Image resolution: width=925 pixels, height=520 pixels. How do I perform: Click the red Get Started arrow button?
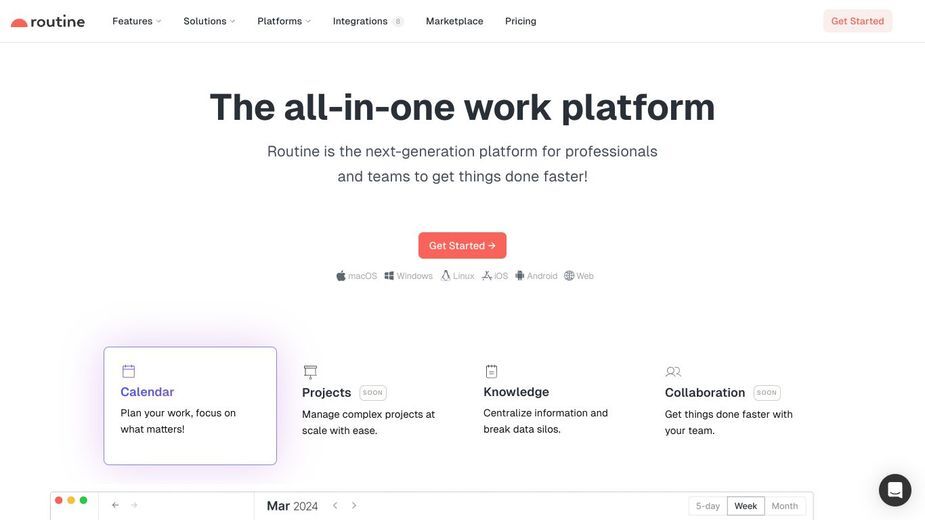pos(462,246)
